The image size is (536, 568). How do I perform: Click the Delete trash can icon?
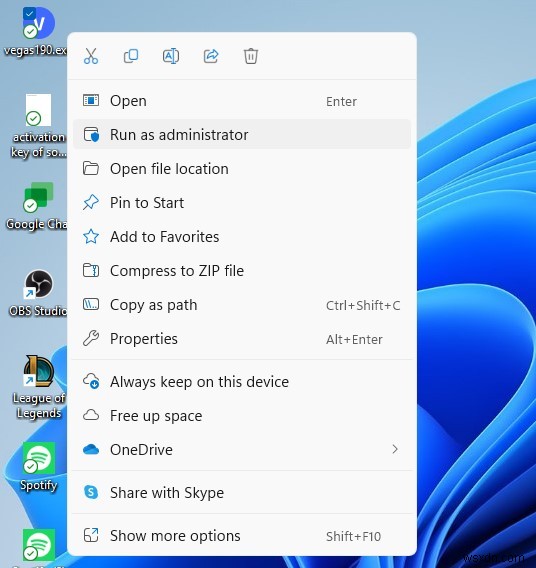pyautogui.click(x=251, y=56)
